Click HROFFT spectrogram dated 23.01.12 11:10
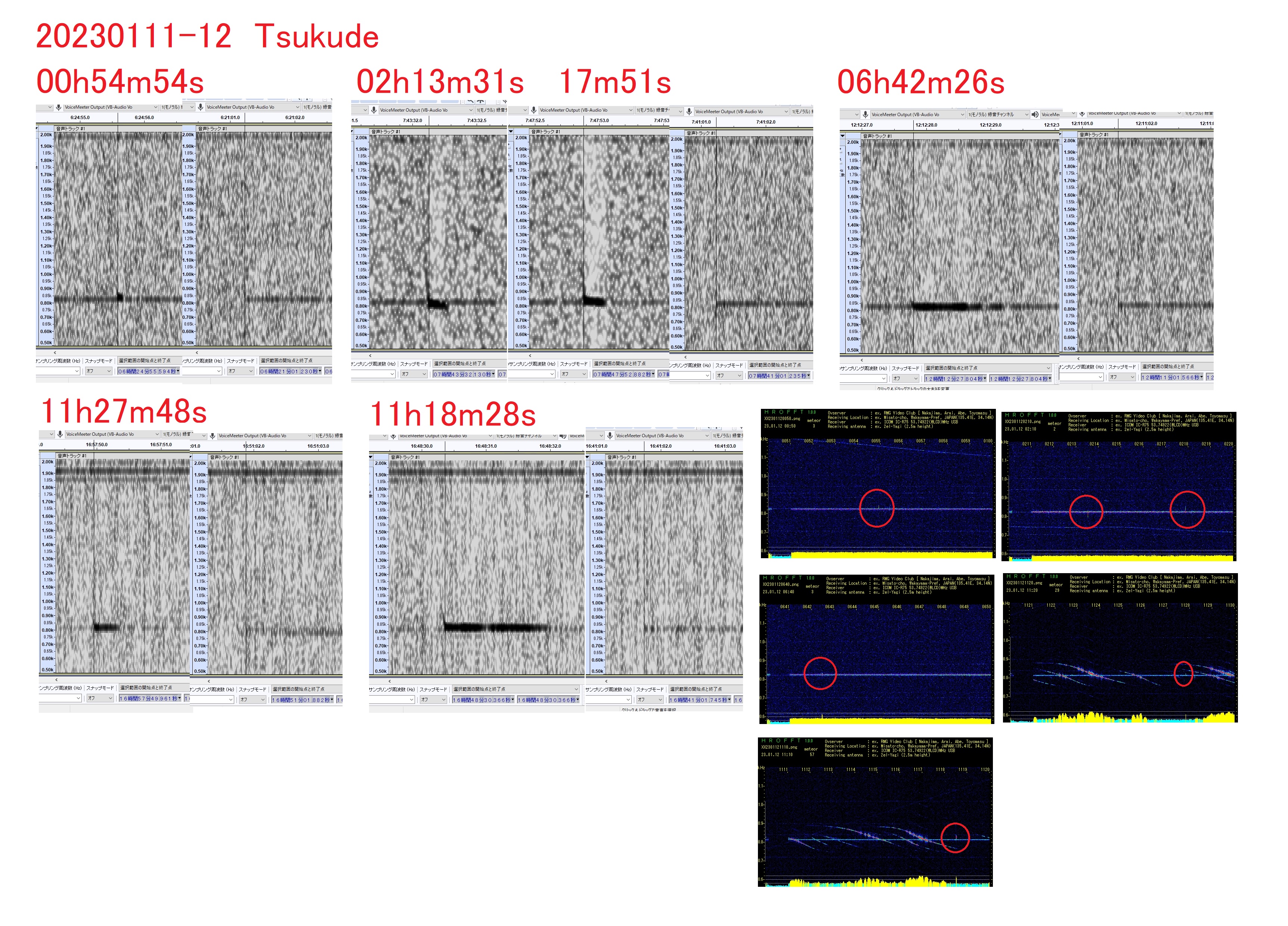1288x926 pixels. click(874, 812)
